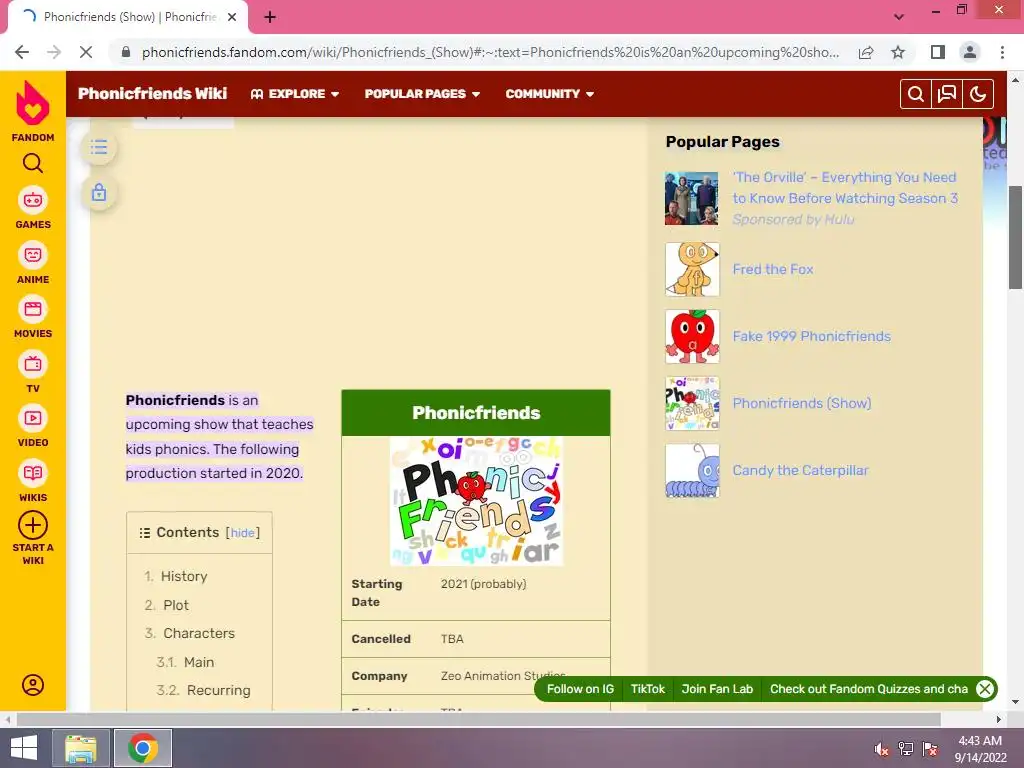Viewport: 1024px width, 768px height.
Task: Click the red apple Fake 1999 thumbnail
Action: pos(692,336)
